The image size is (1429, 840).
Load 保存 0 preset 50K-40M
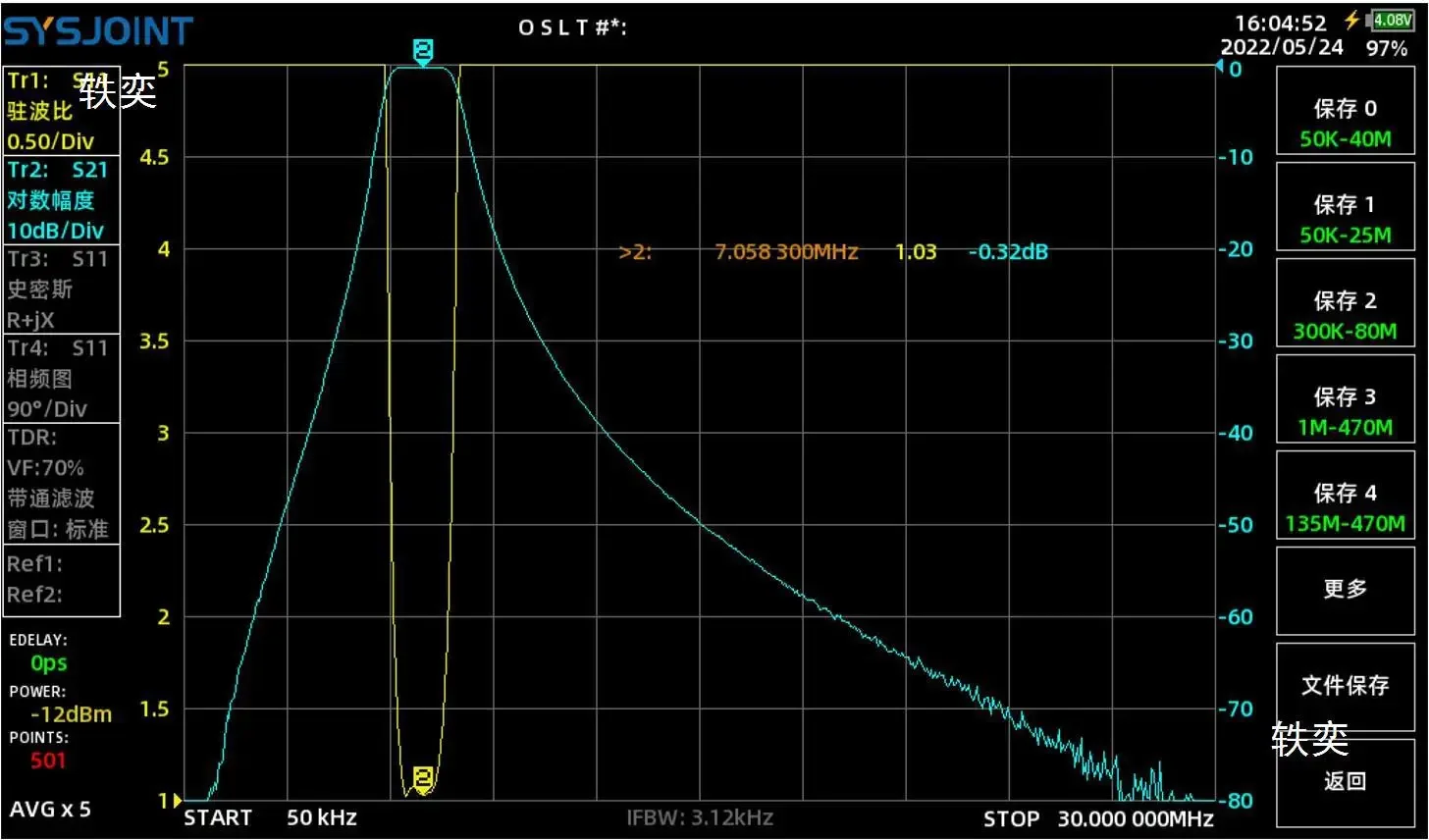(1345, 111)
